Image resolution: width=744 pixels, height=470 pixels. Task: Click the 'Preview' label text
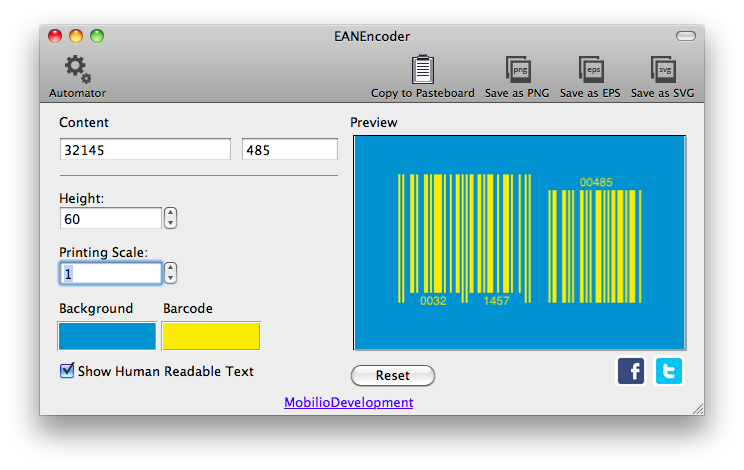(373, 122)
